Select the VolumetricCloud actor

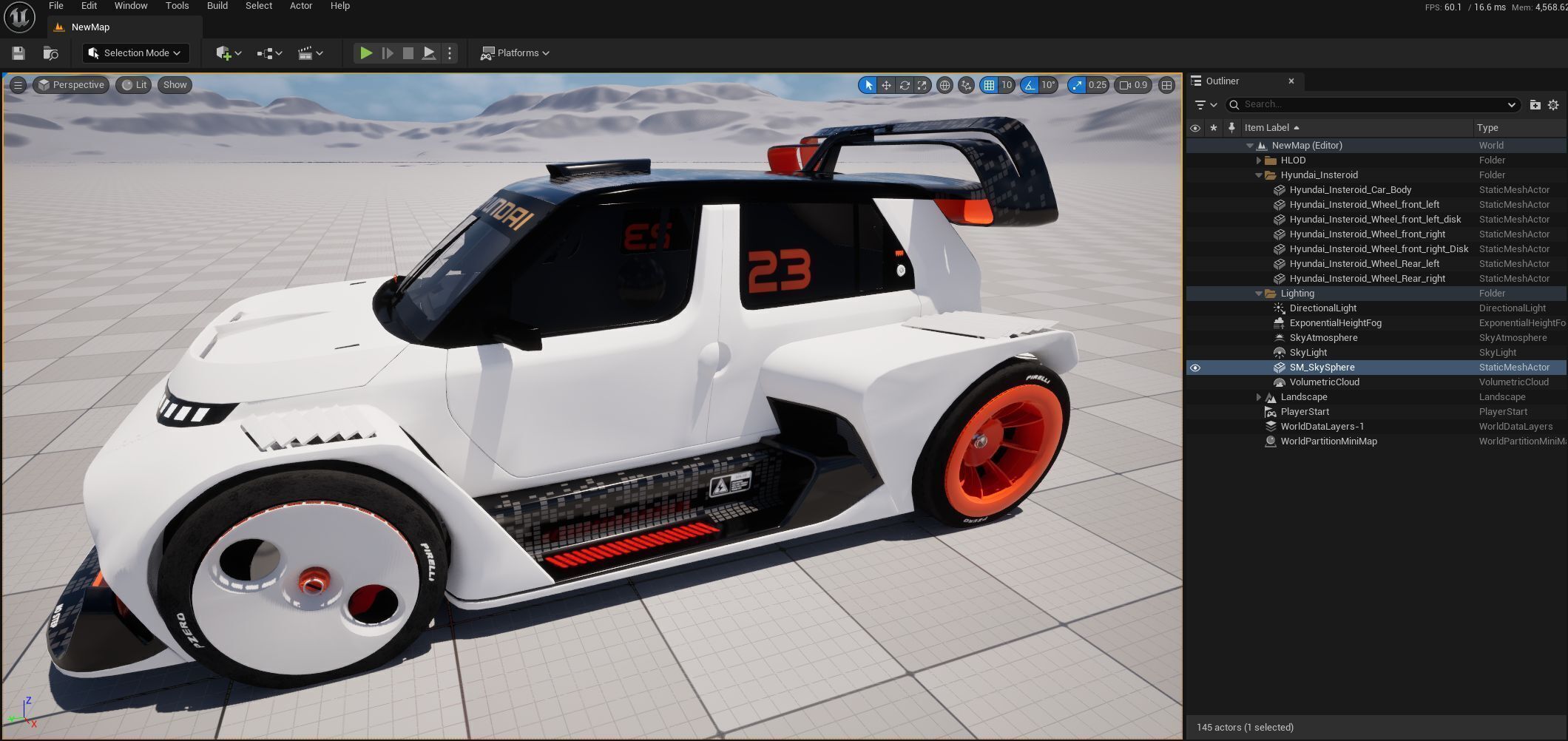1376,382
